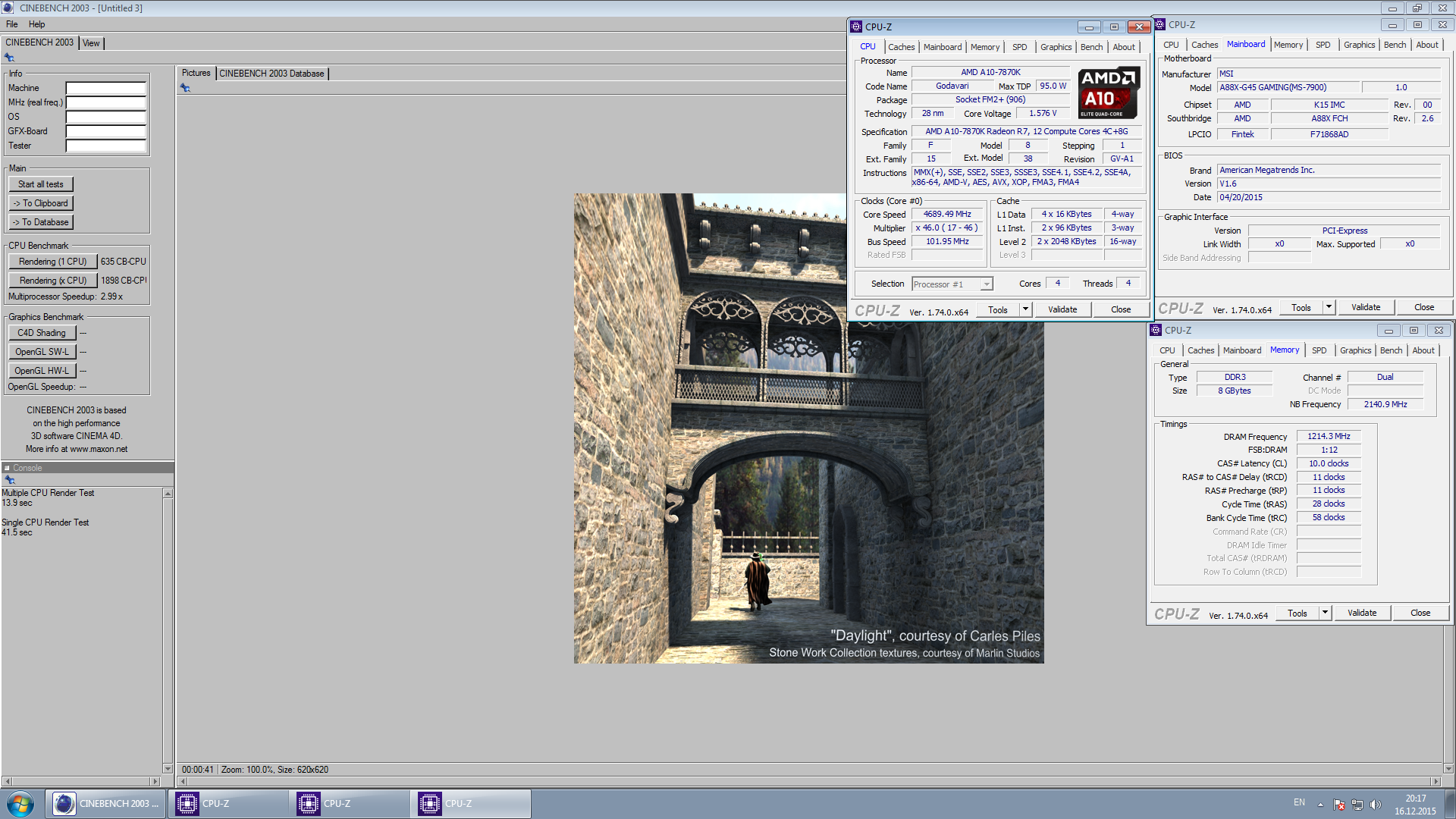Open the Processor #1 selection dropdown
Image resolution: width=1456 pixels, height=819 pixels.
click(x=986, y=284)
